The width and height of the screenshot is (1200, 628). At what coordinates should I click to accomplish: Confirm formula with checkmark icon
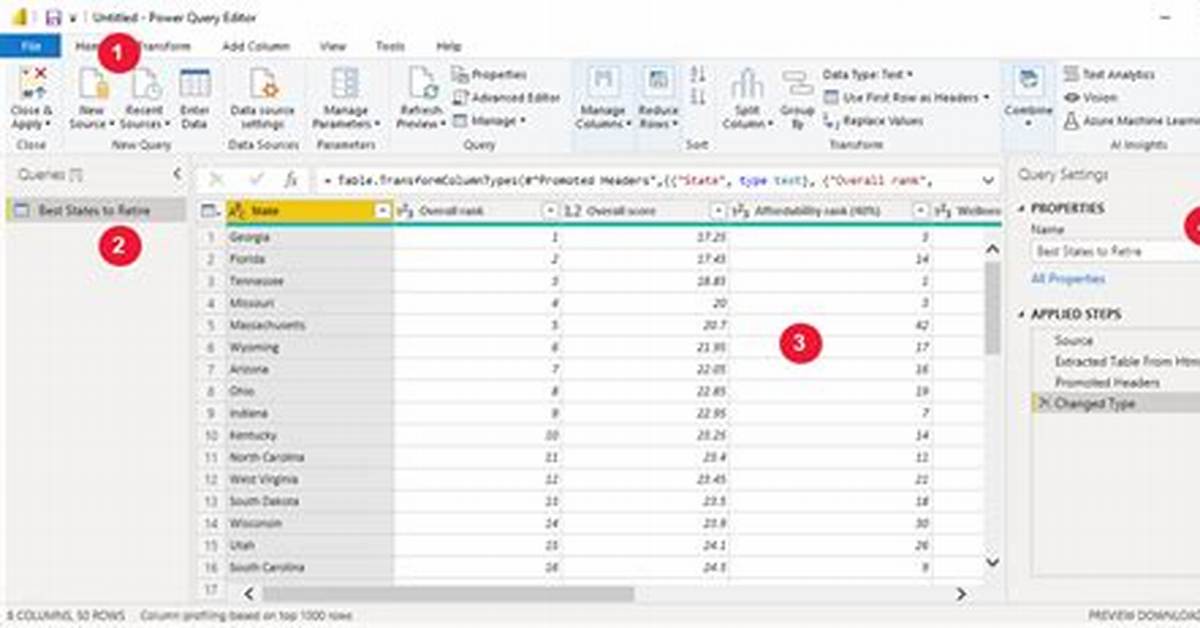pyautogui.click(x=256, y=180)
